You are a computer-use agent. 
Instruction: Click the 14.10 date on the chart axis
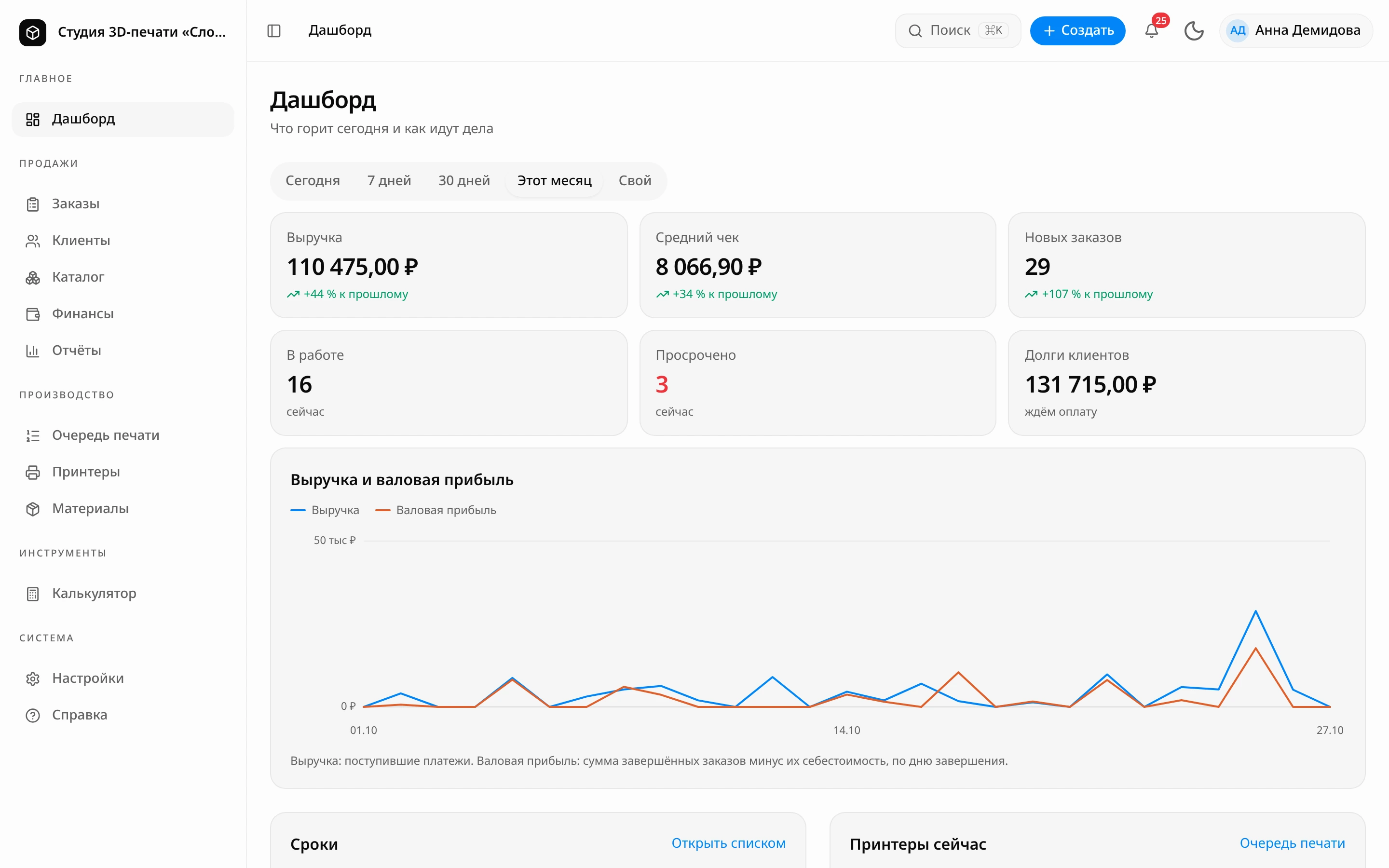tap(846, 730)
